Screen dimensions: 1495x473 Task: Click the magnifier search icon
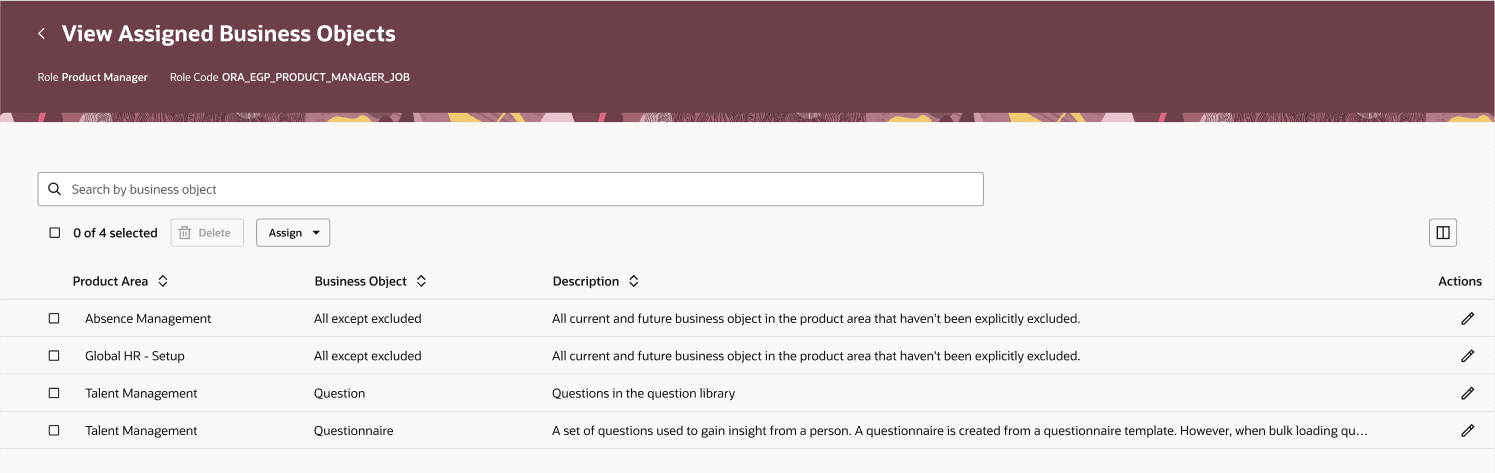(55, 189)
